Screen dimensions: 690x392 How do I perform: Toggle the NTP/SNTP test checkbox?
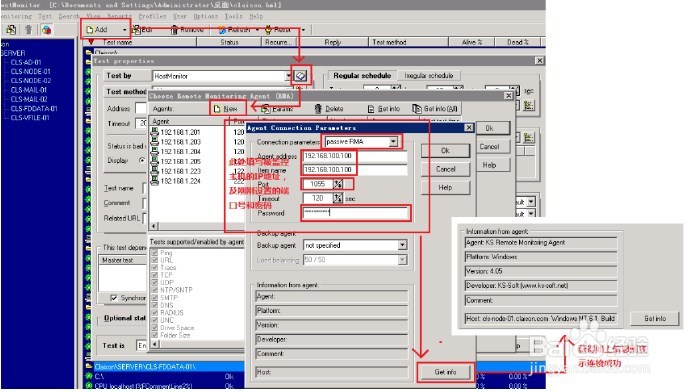coord(154,290)
